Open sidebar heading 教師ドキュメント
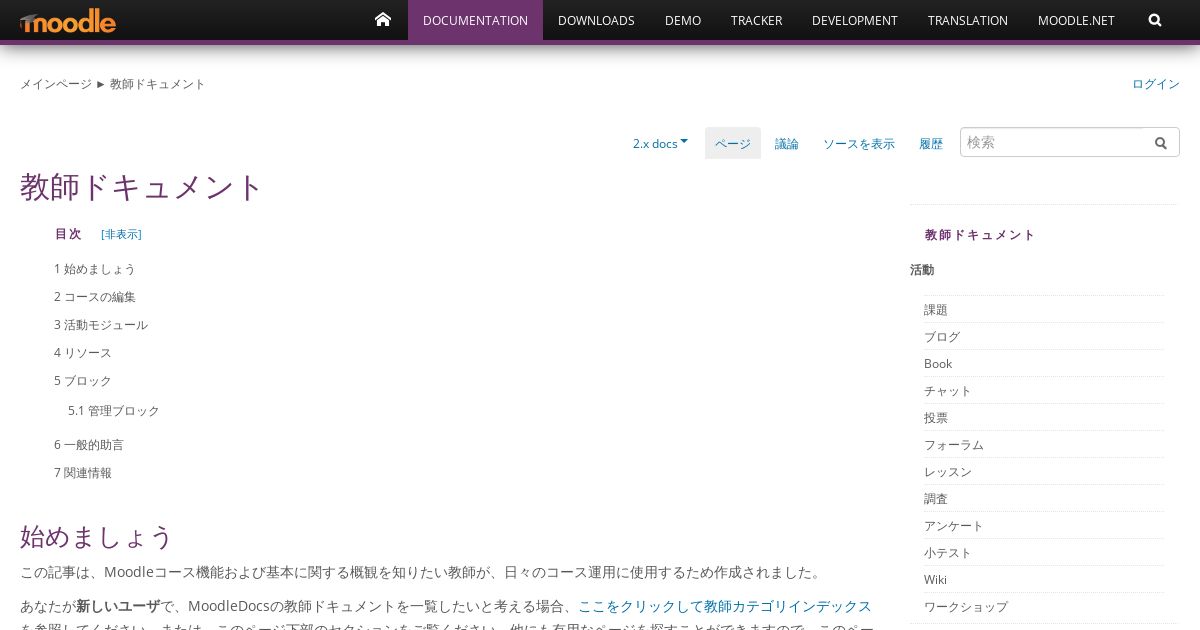This screenshot has width=1200, height=630. coord(980,235)
